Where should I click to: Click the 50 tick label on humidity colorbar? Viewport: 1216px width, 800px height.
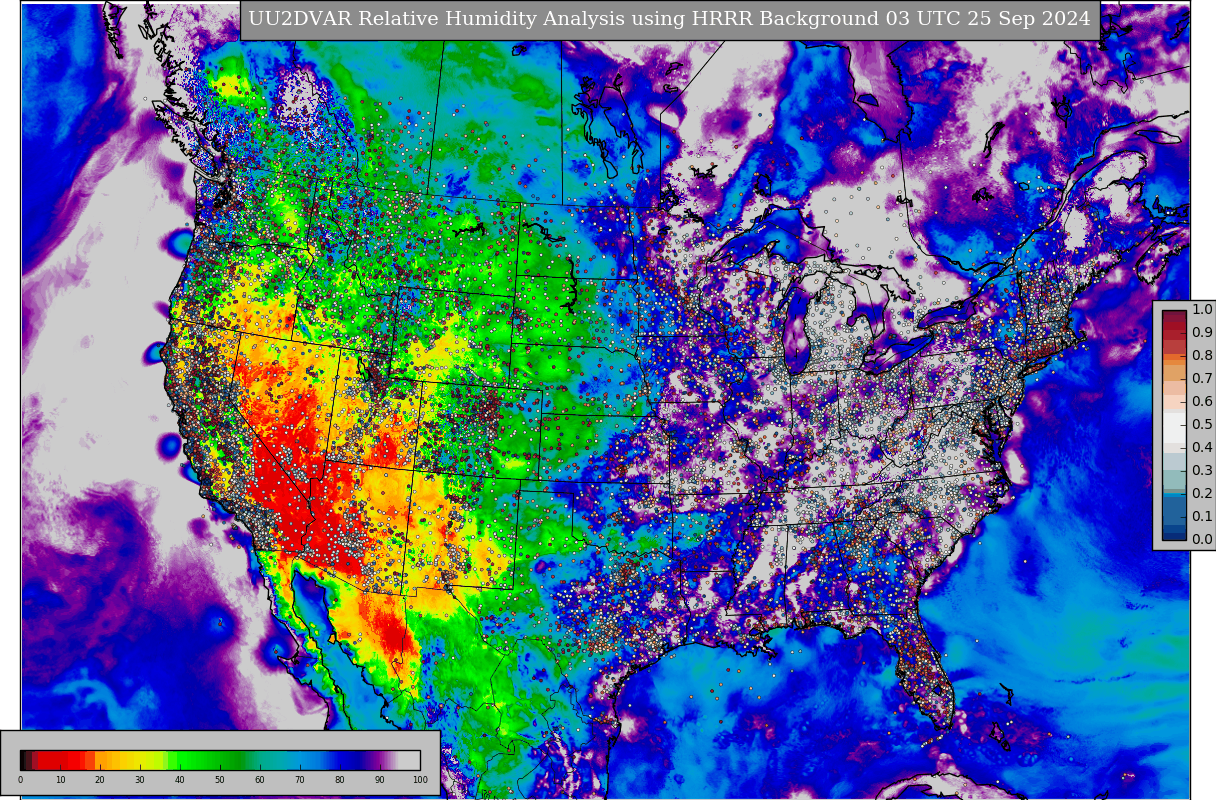220,780
